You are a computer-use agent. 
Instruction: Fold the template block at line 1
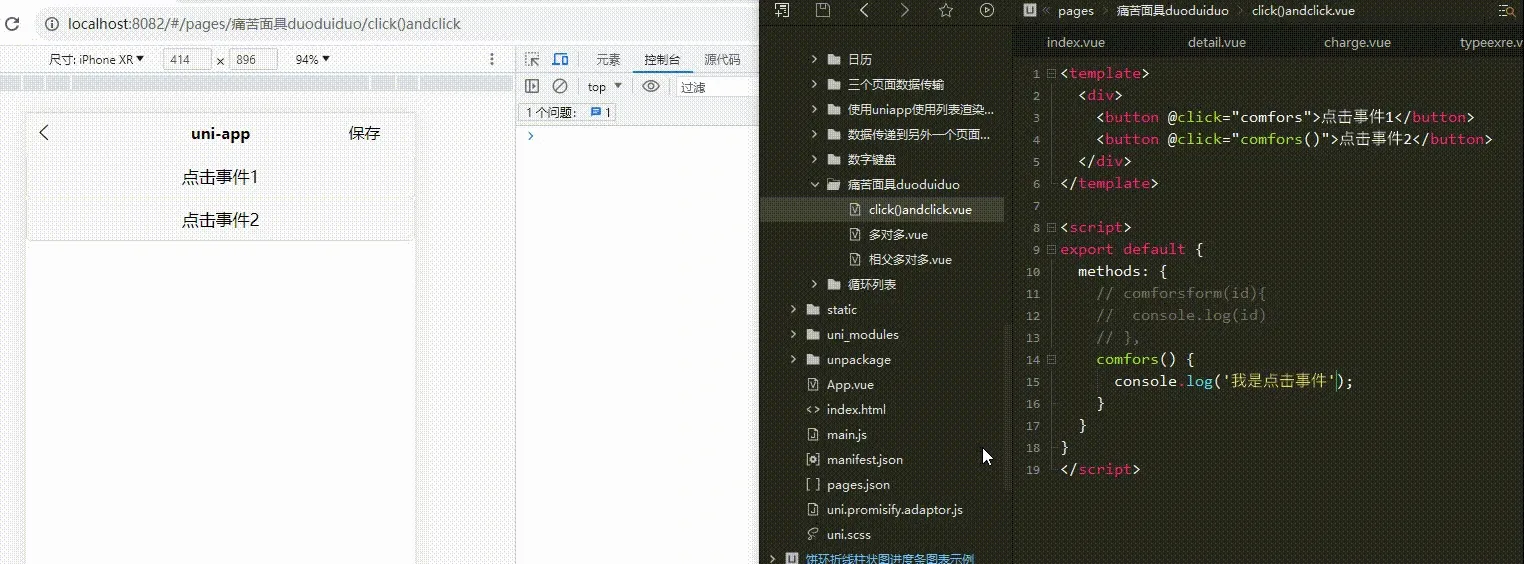pyautogui.click(x=1051, y=73)
